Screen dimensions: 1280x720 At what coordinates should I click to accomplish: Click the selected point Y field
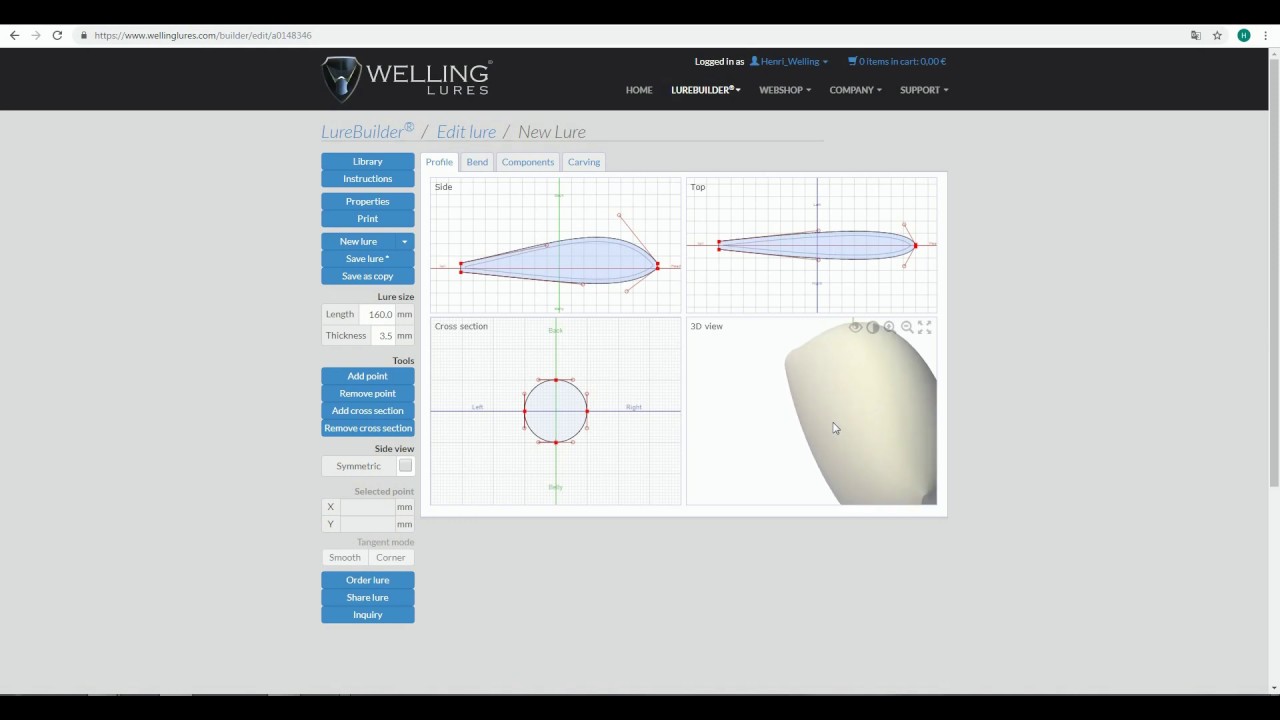coord(367,524)
